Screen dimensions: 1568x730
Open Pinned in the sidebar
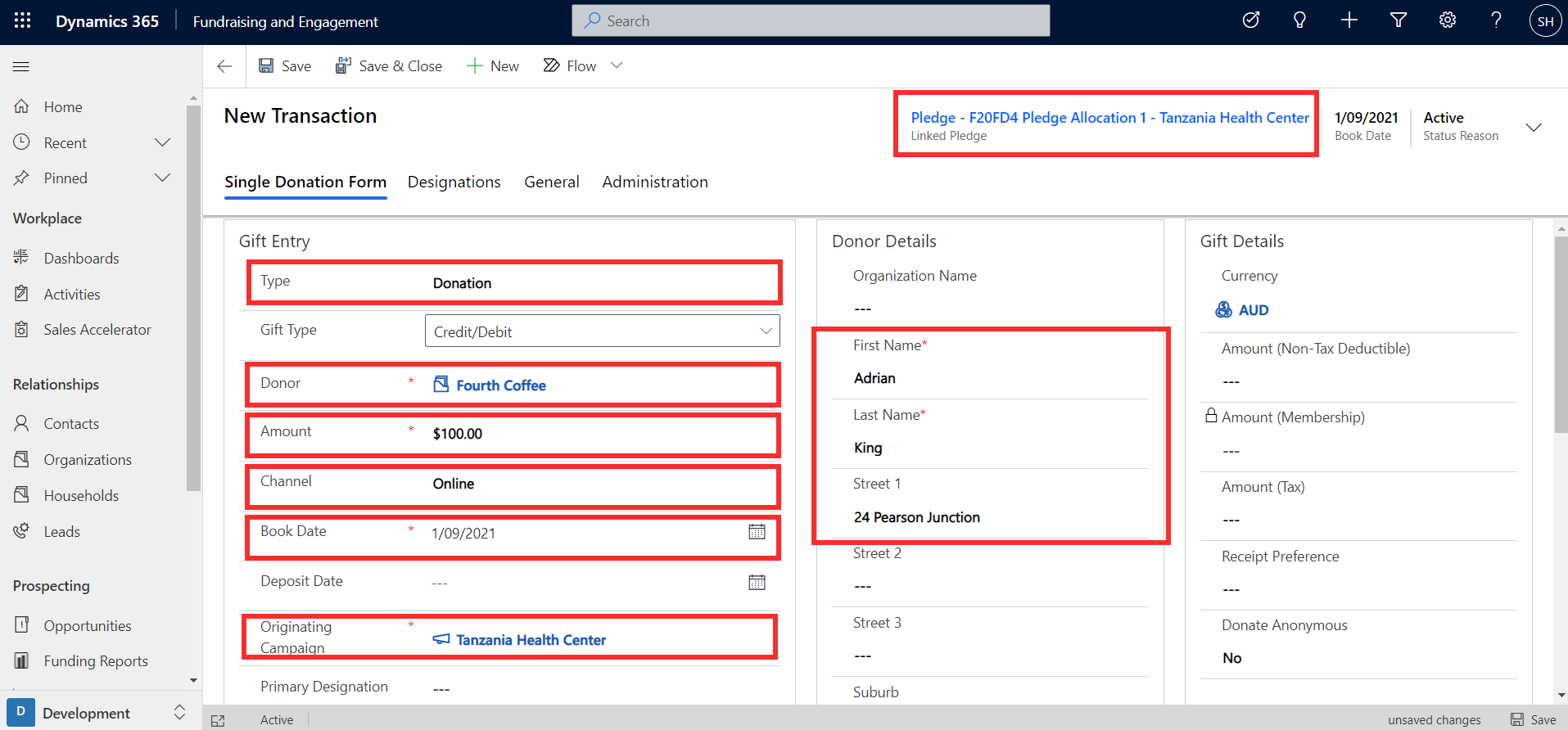(x=66, y=178)
